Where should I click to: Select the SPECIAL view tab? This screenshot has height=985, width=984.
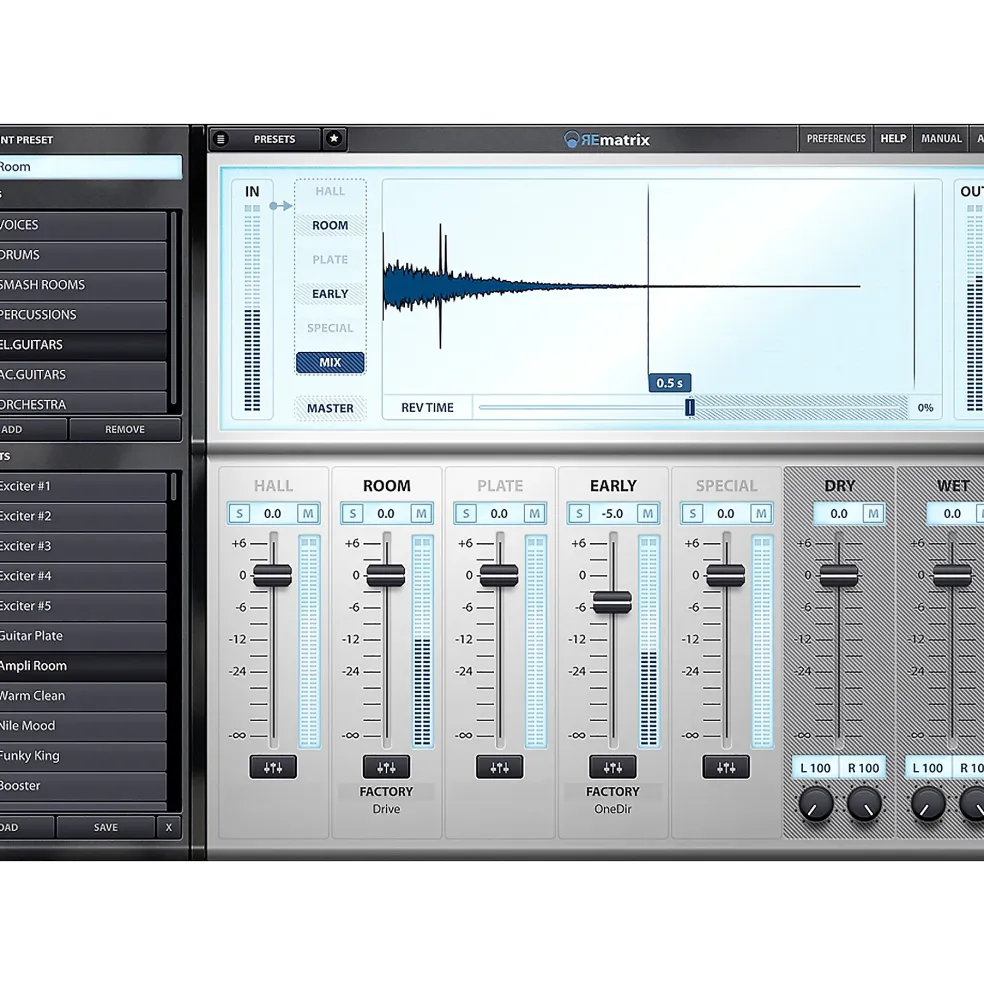tap(330, 328)
